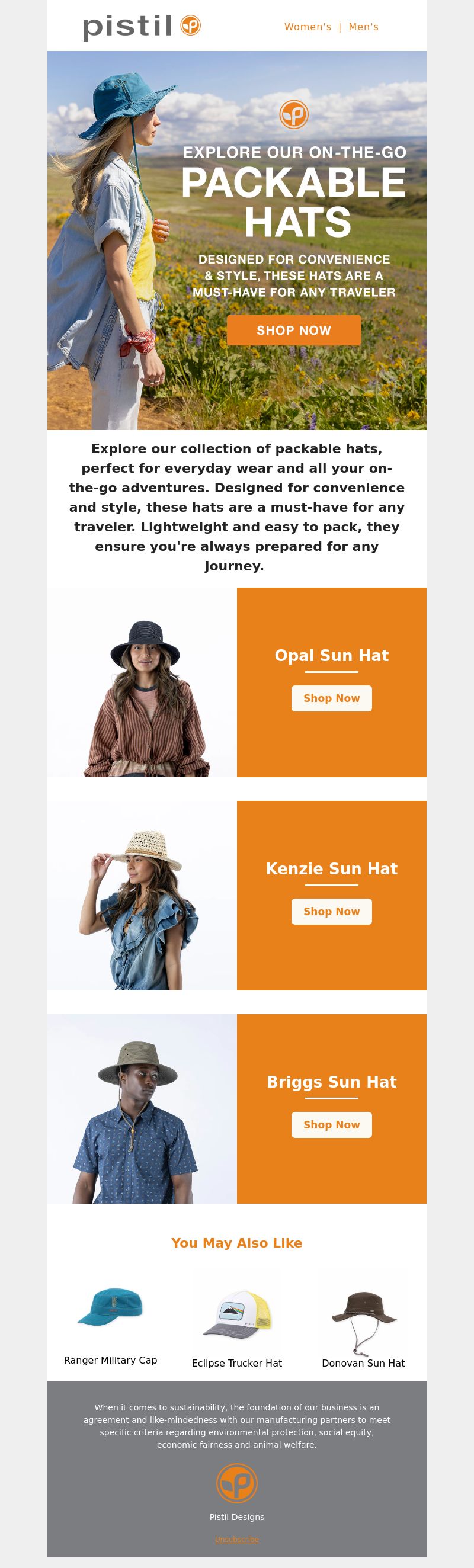Open the Women's menu link
The image size is (474, 1568).
pyautogui.click(x=308, y=27)
